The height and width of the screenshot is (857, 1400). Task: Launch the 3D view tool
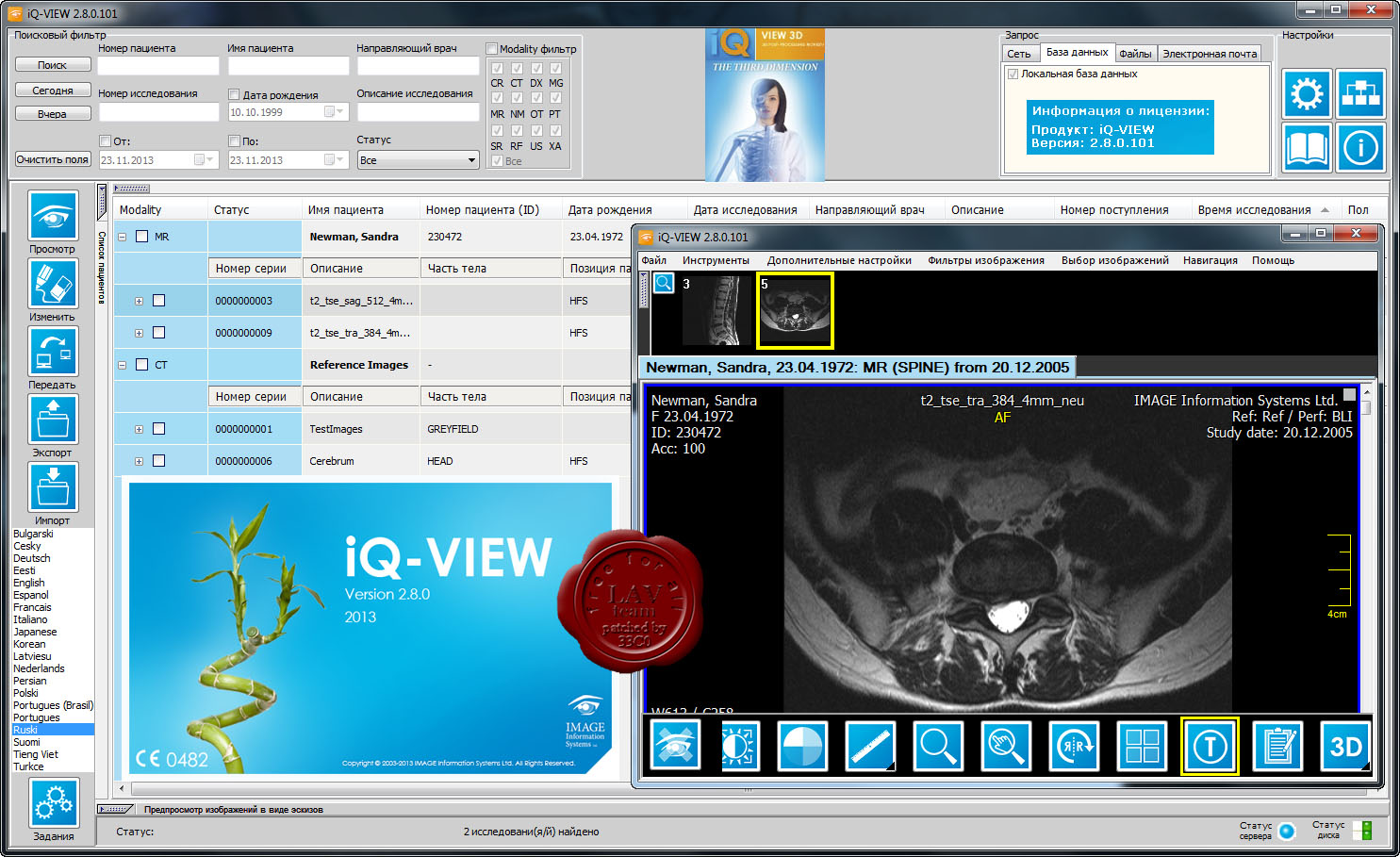pyautogui.click(x=1345, y=746)
